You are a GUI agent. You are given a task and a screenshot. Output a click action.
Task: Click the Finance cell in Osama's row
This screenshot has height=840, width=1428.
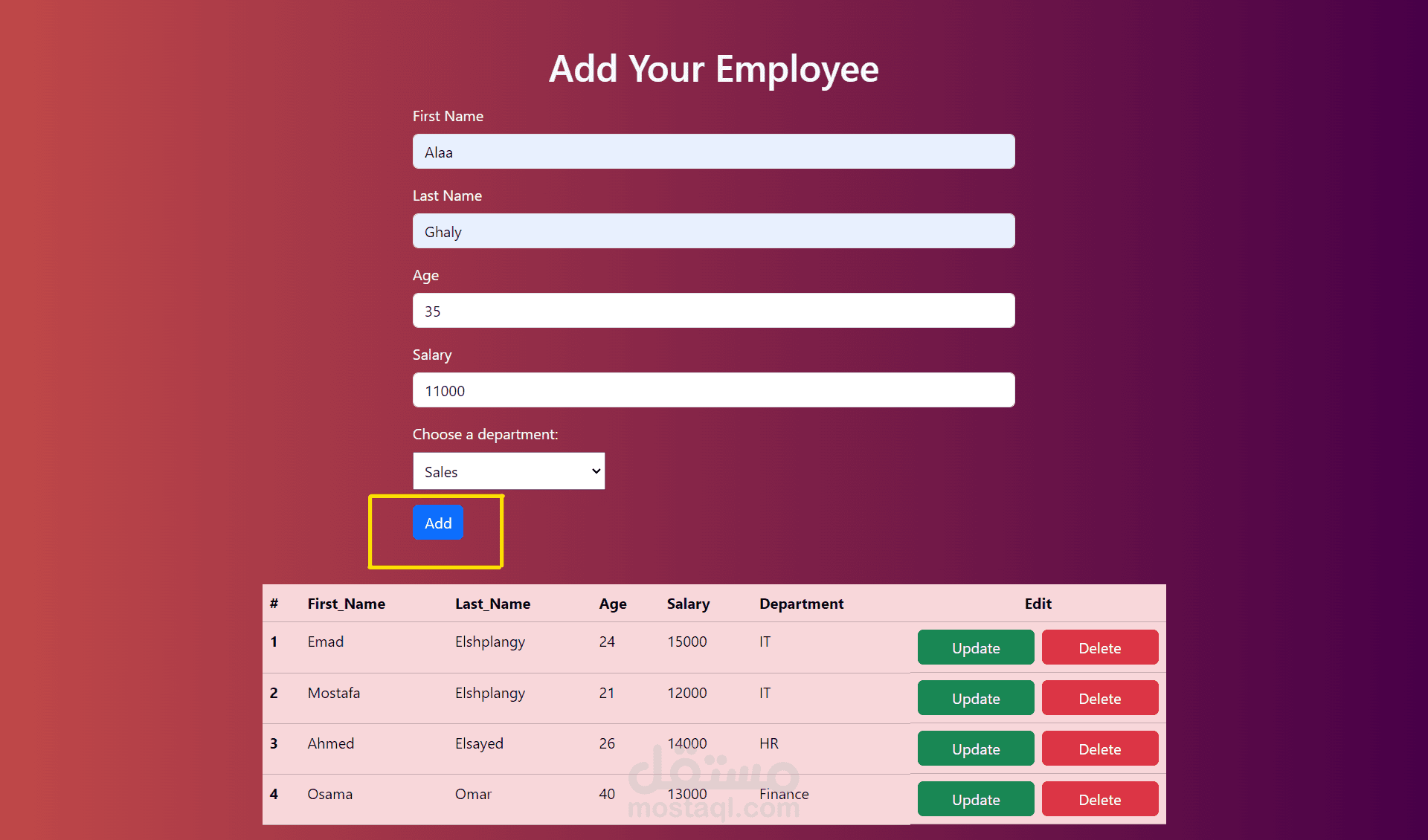click(x=783, y=794)
